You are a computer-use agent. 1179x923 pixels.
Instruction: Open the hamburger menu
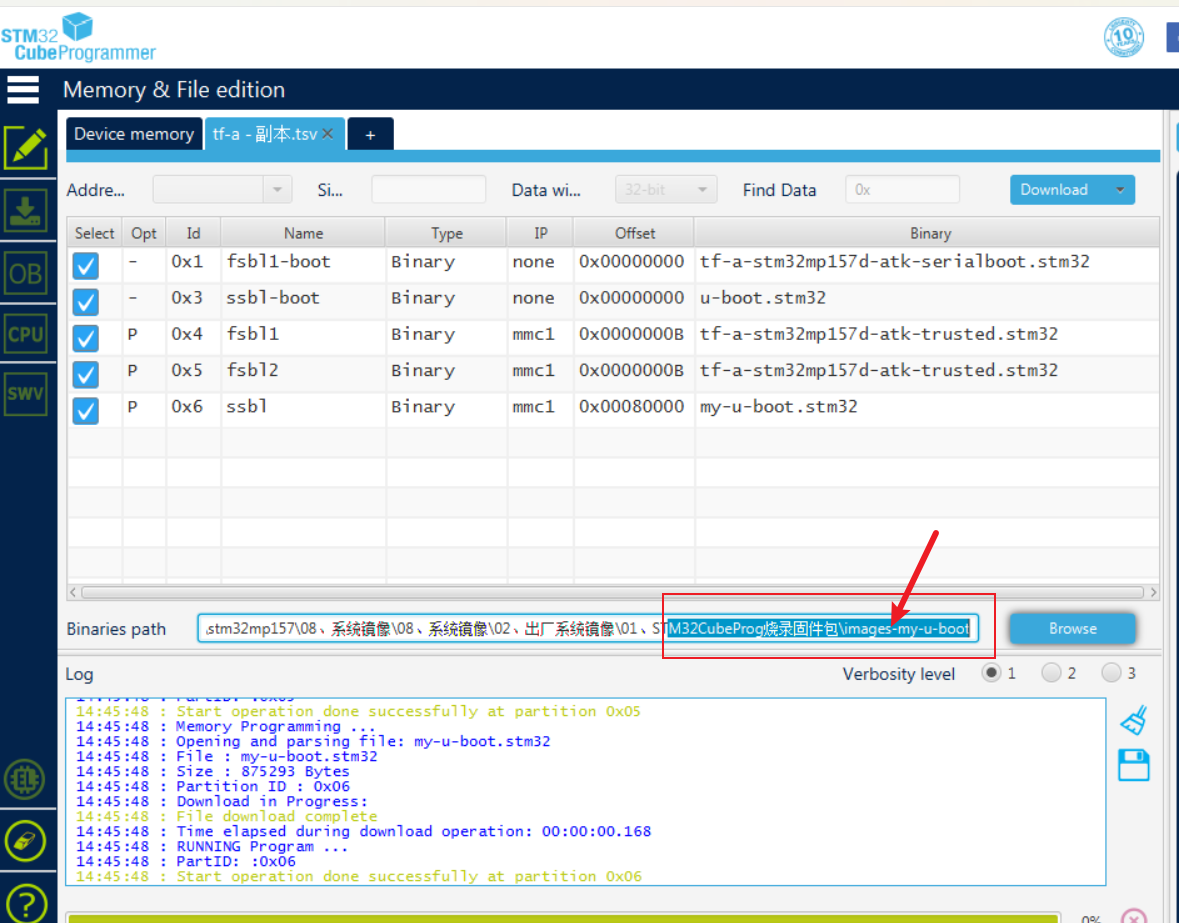pos(23,89)
